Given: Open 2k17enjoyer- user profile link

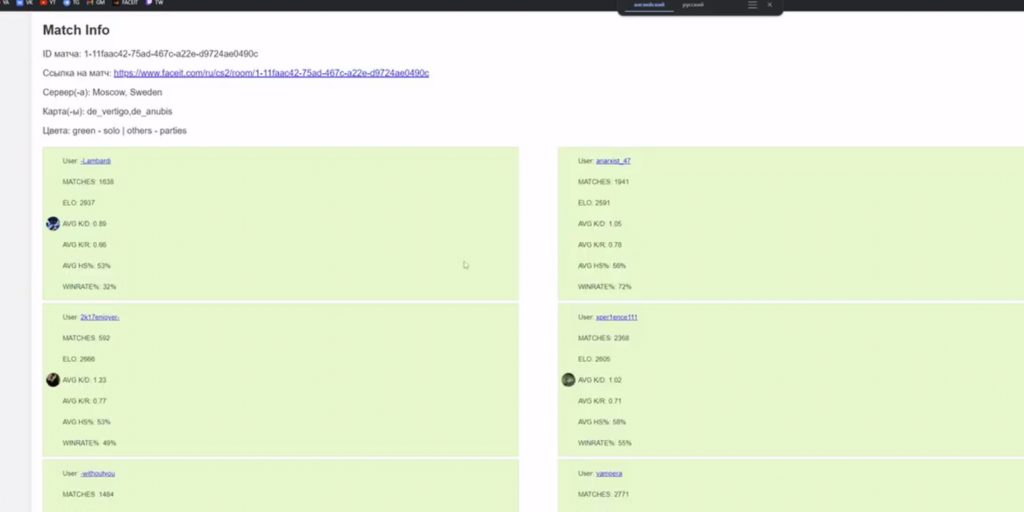Looking at the screenshot, I should [99, 317].
